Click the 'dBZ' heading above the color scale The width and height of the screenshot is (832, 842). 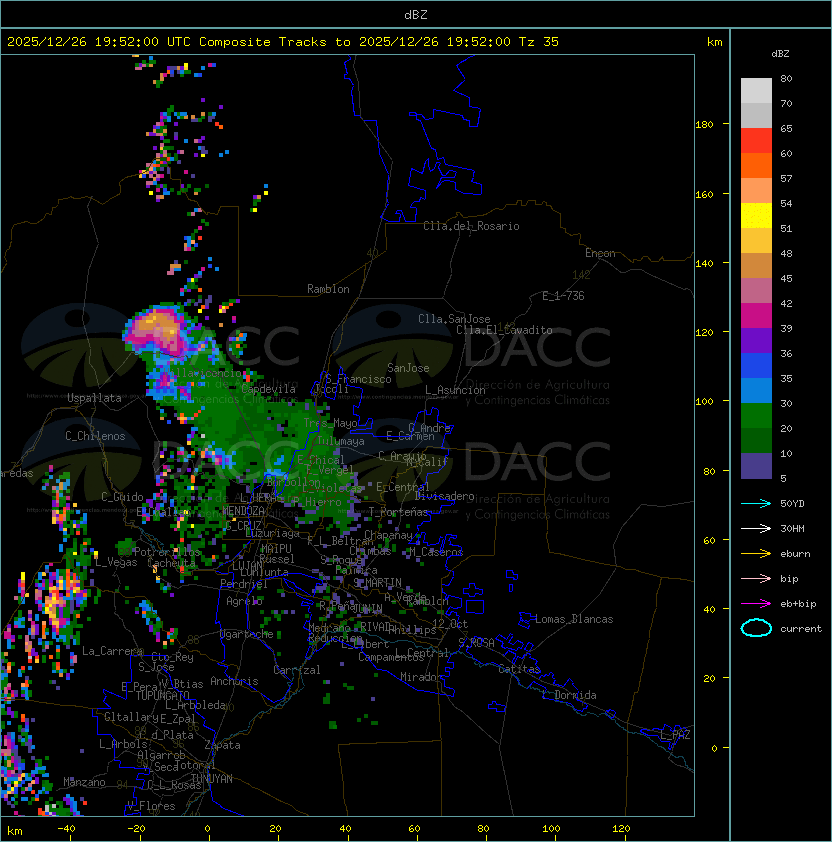point(780,54)
